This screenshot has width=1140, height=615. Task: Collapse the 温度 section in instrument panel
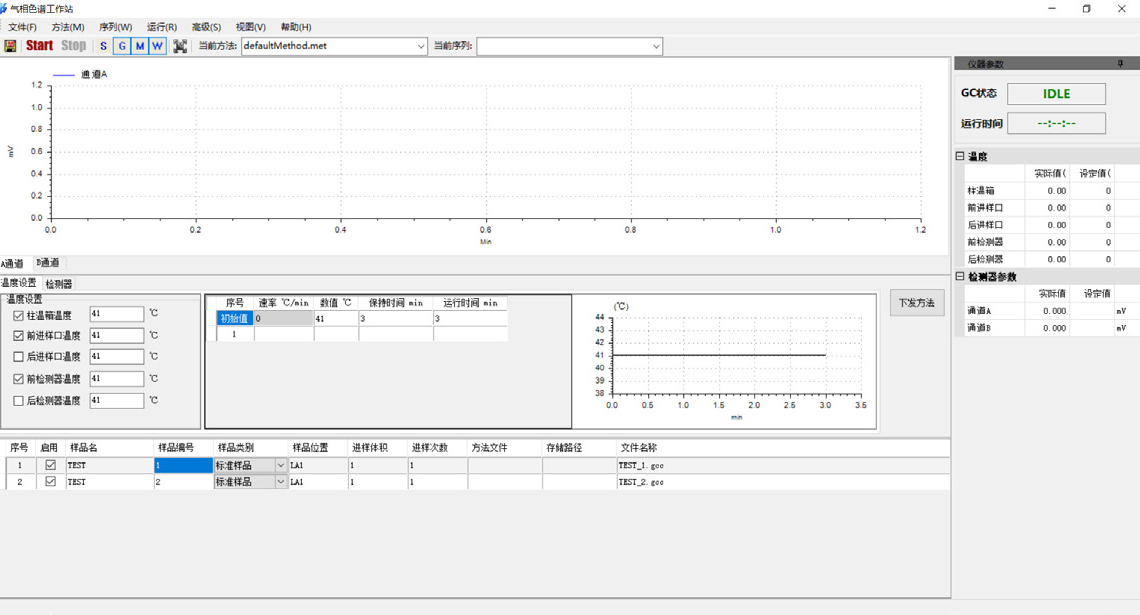coord(961,157)
